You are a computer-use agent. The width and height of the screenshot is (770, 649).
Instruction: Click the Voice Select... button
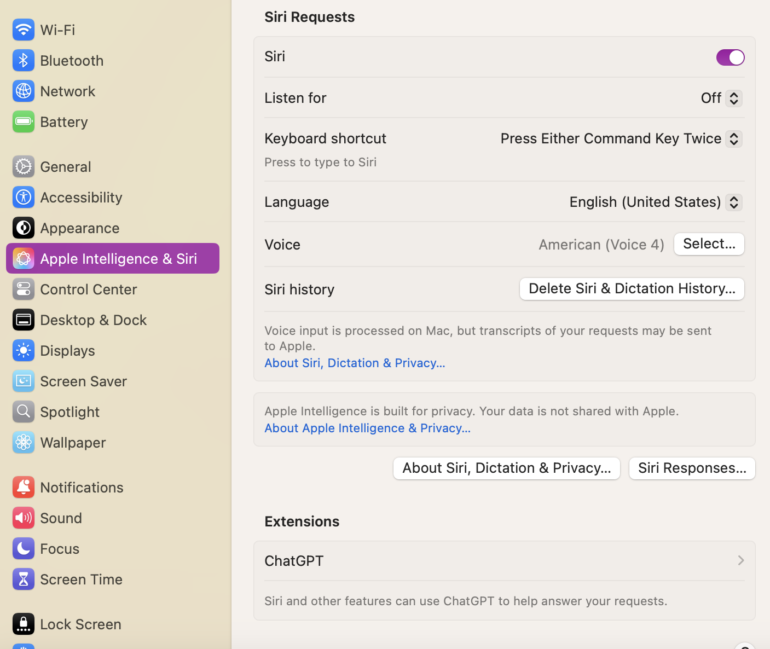709,244
